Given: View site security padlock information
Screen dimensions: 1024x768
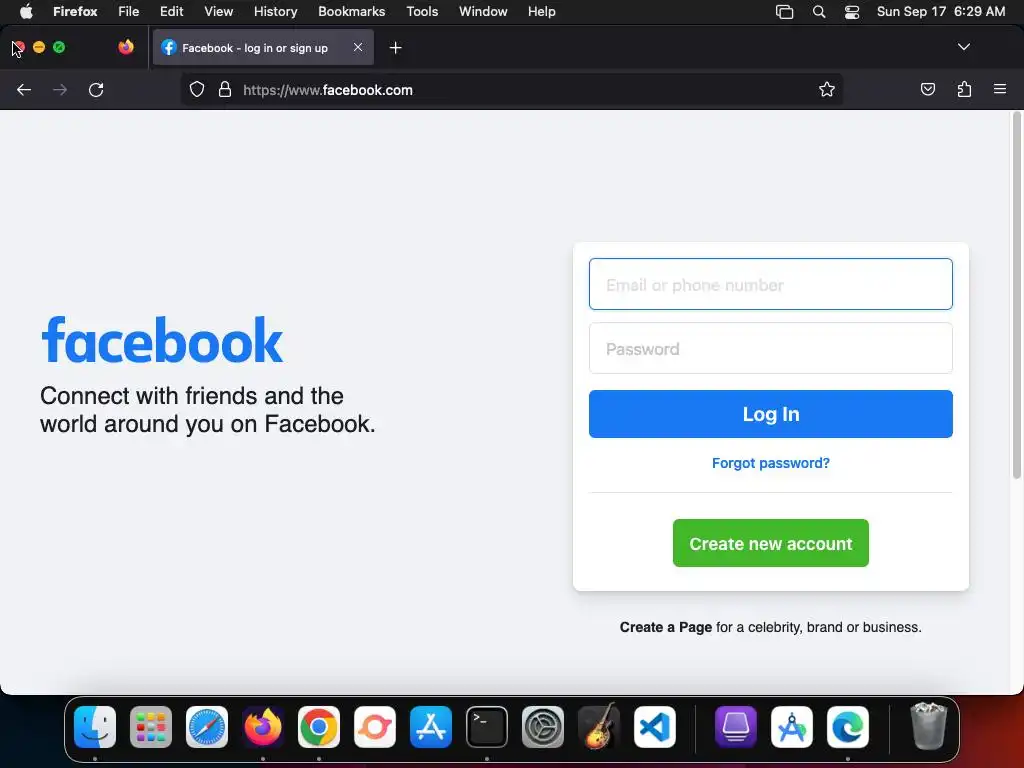Looking at the screenshot, I should pos(225,89).
